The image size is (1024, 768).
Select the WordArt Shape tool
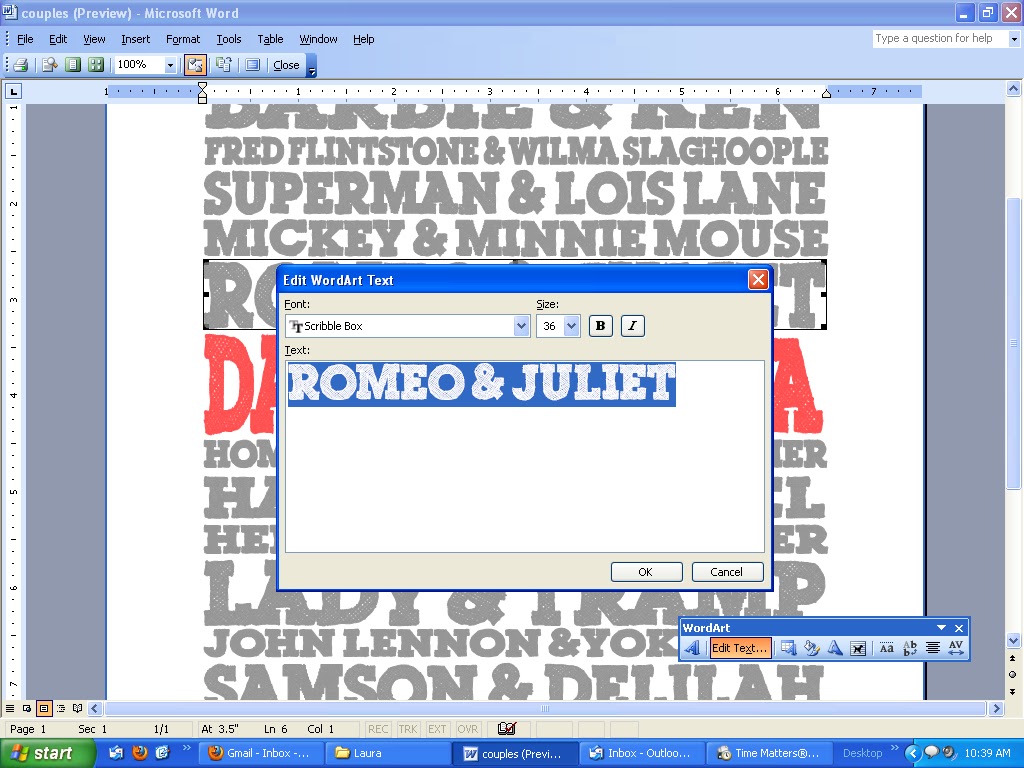point(836,648)
